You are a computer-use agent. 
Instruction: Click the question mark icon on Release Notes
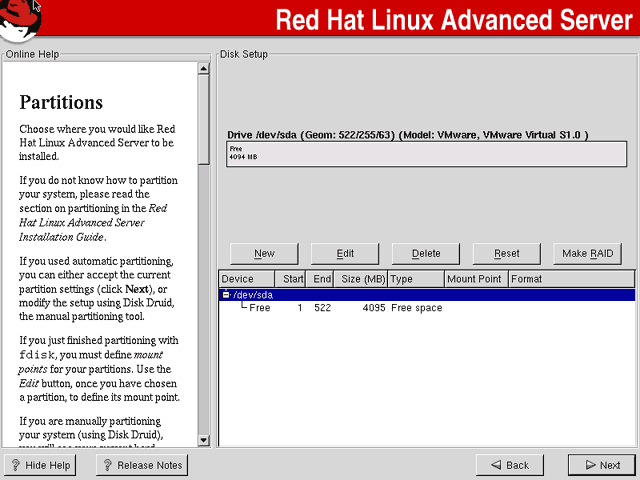pyautogui.click(x=107, y=465)
